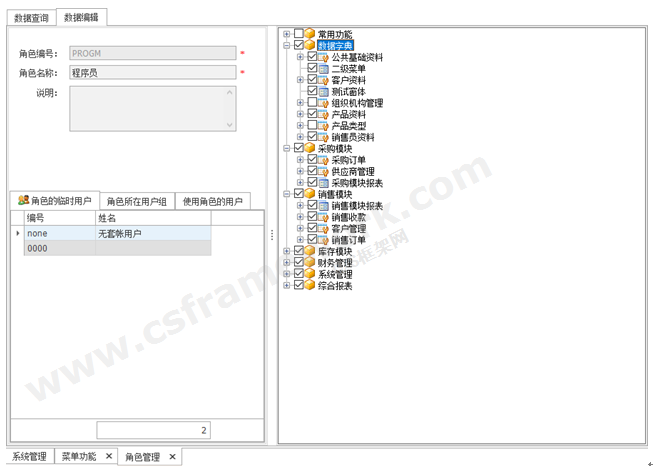Image resolution: width=653 pixels, height=466 pixels.
Task: Expand the 公共基础资料 node
Action: click(x=300, y=57)
